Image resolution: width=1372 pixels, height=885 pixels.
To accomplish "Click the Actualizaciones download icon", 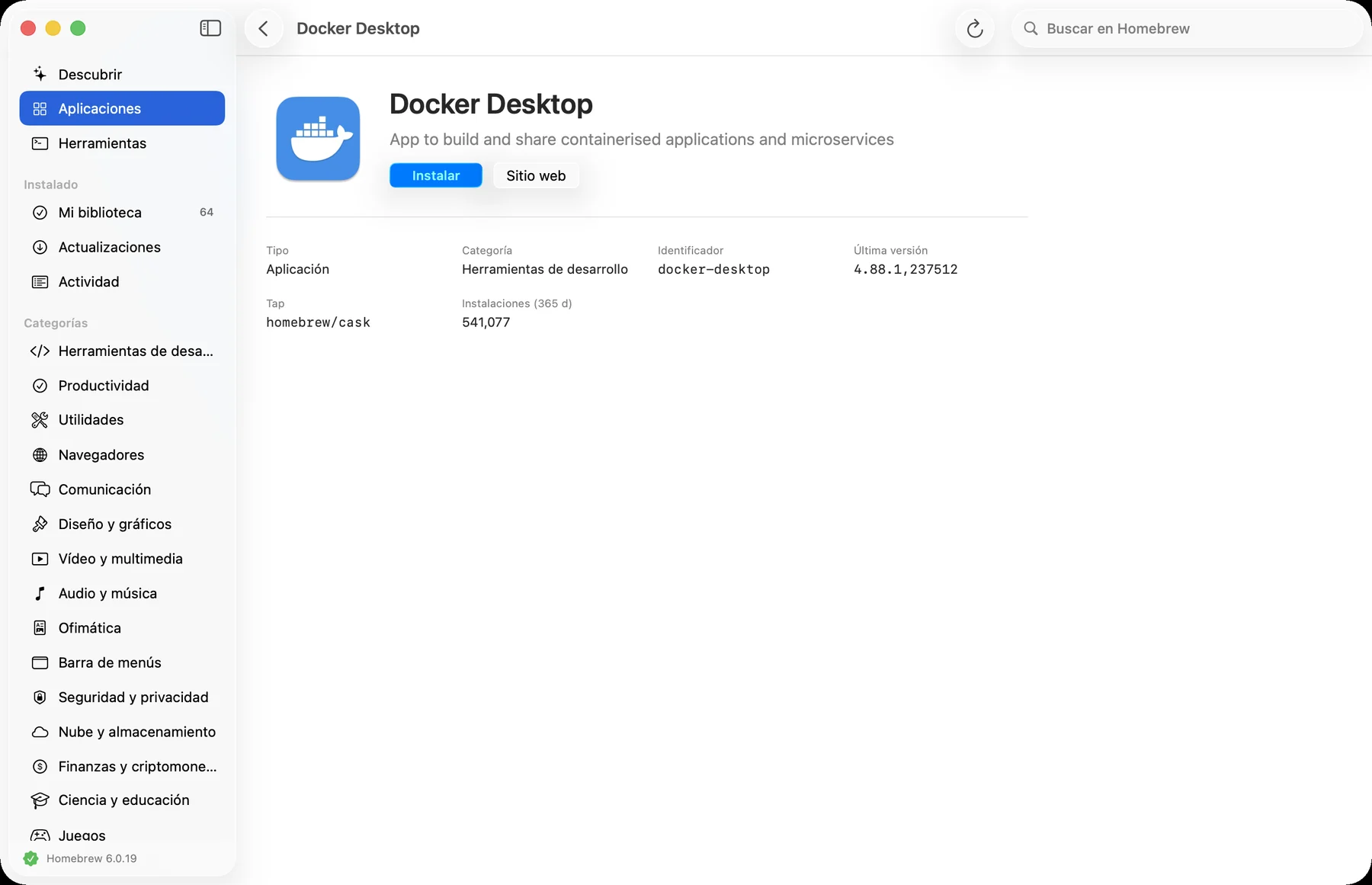I will [40, 247].
